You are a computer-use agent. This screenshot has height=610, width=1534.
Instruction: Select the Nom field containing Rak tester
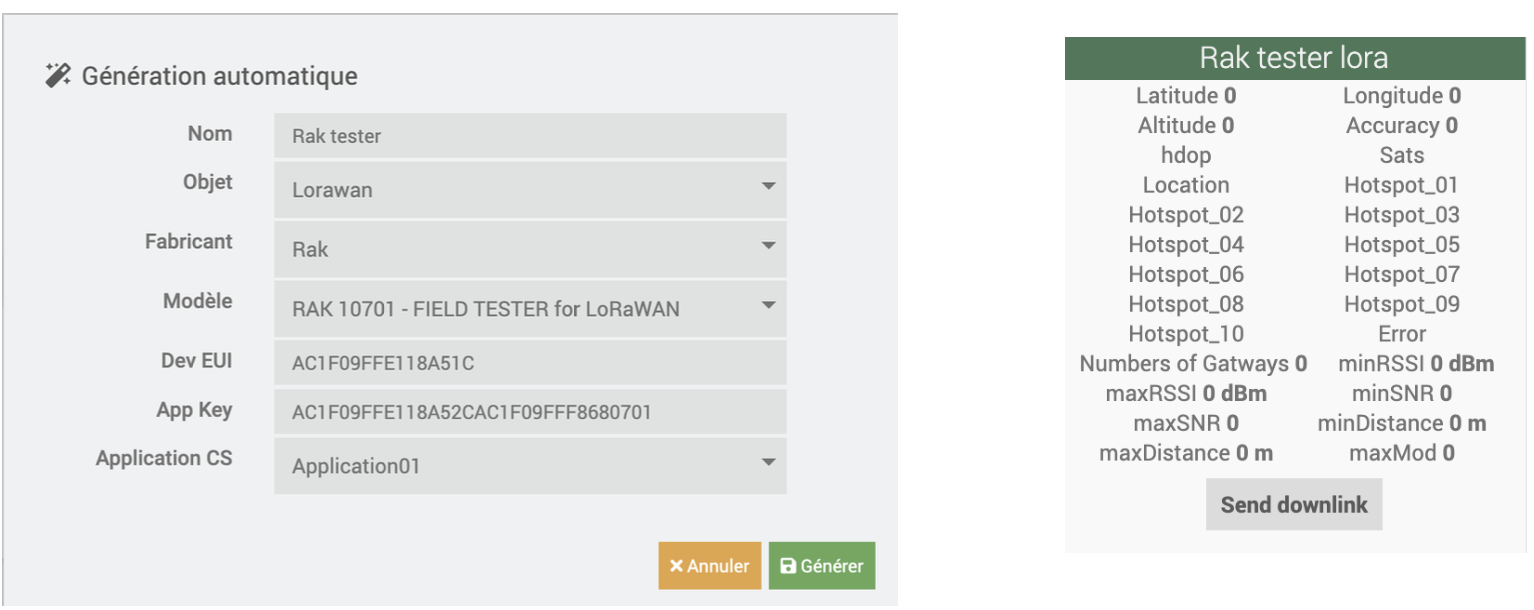coord(530,135)
